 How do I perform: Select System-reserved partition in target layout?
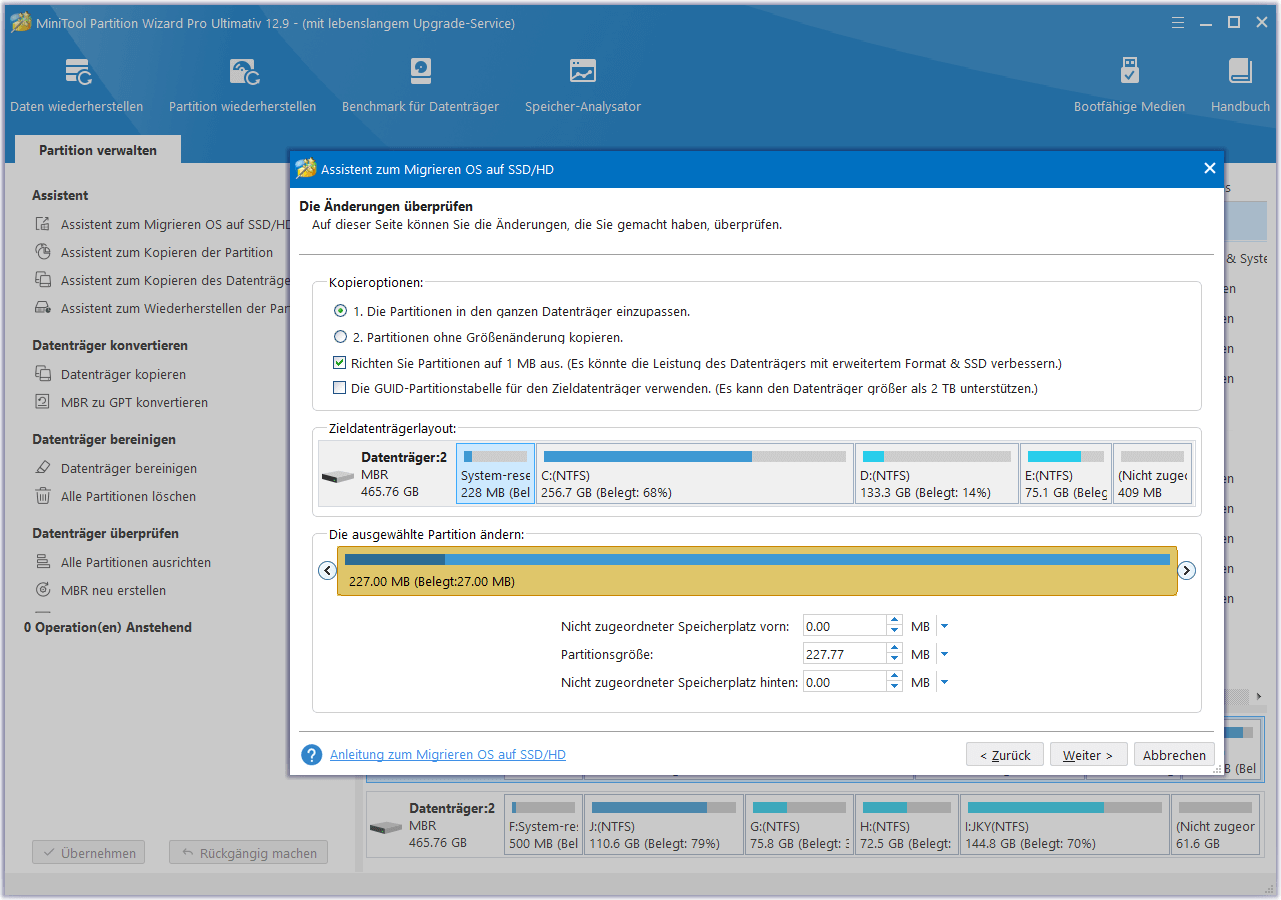click(x=496, y=474)
